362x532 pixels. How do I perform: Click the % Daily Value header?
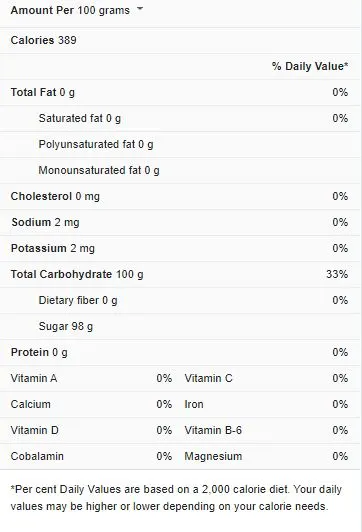tap(310, 66)
